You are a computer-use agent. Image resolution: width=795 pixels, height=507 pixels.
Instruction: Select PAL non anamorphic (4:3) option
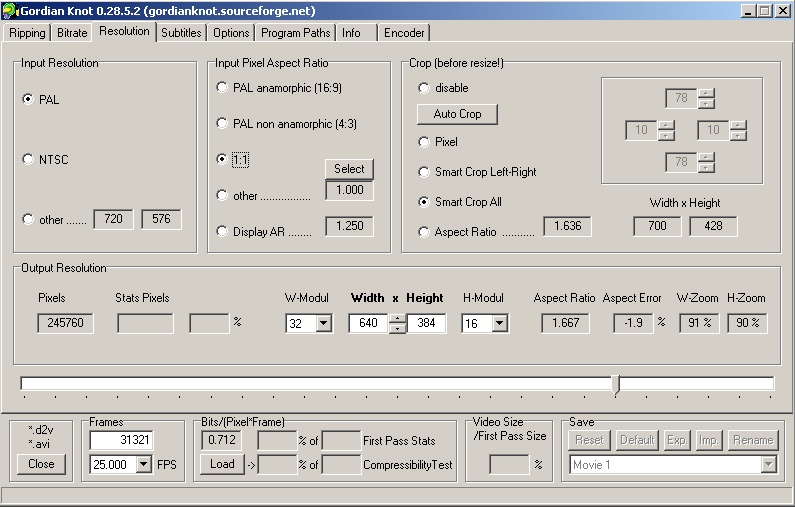tap(222, 123)
